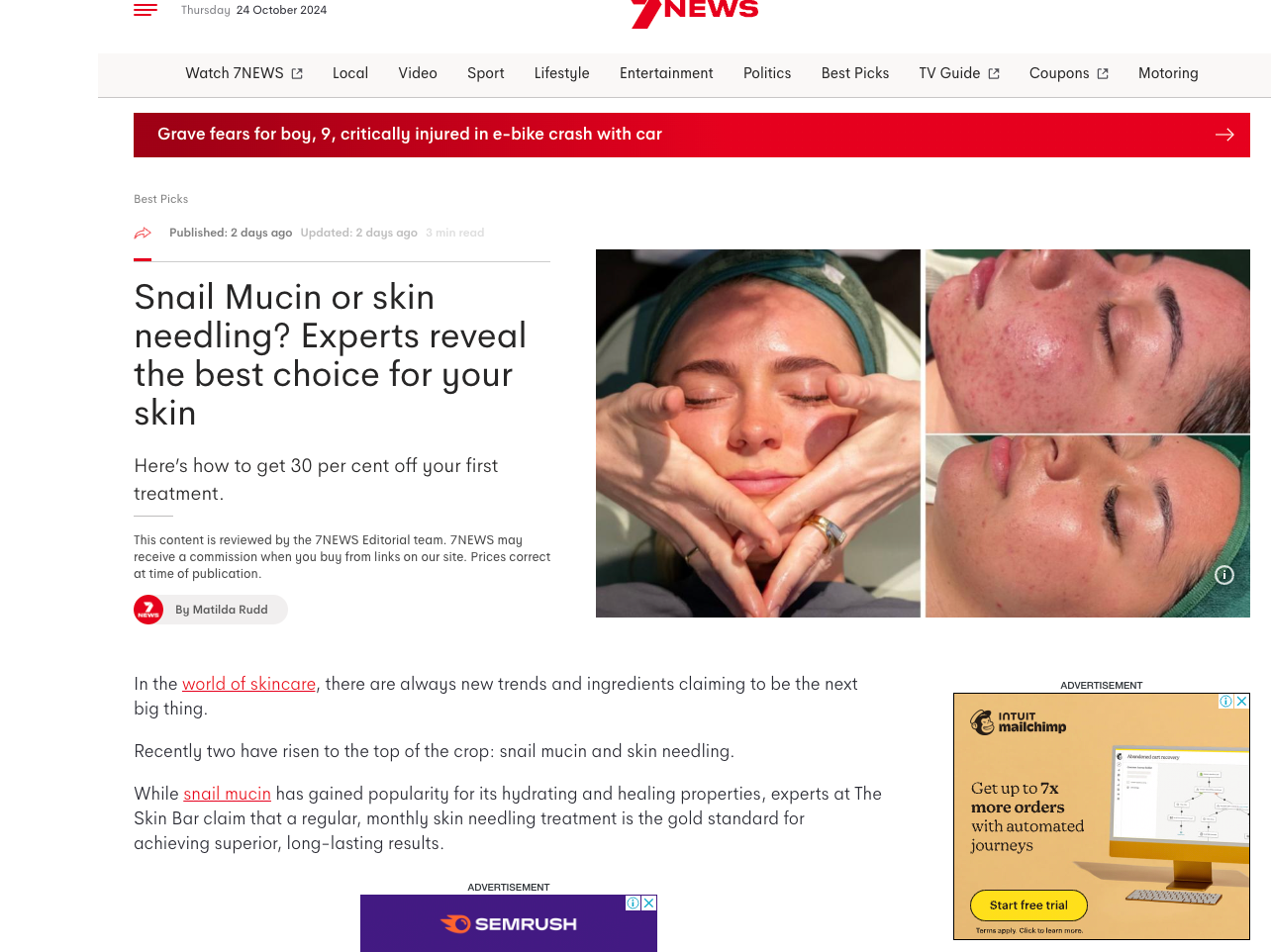Viewport: 1271px width, 952px height.
Task: Click the share arrow icon near Published
Action: (x=143, y=234)
